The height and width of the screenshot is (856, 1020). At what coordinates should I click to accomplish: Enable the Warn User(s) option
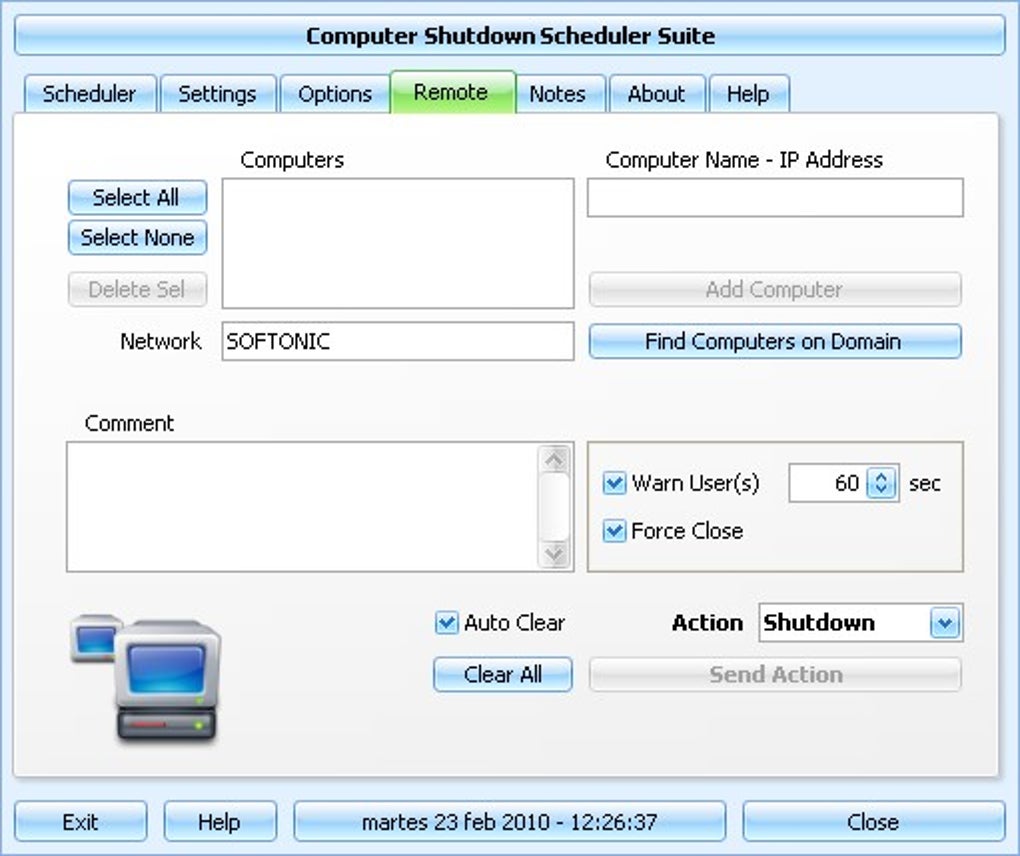613,483
